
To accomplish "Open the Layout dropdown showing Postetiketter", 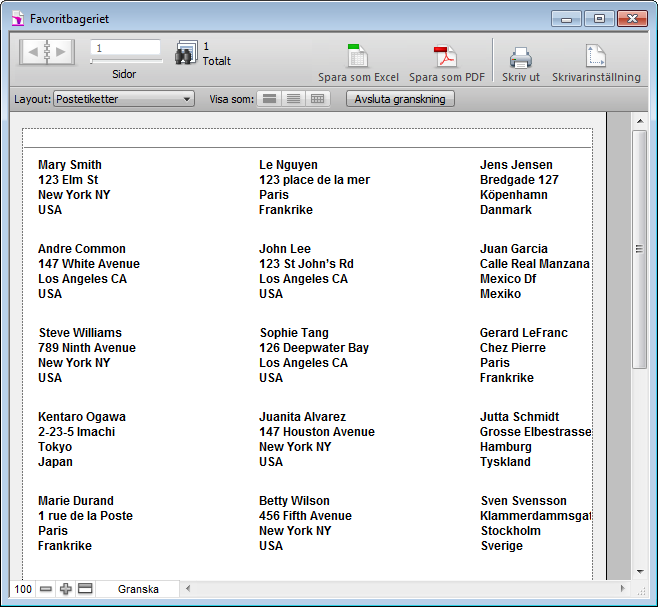I will [x=124, y=99].
